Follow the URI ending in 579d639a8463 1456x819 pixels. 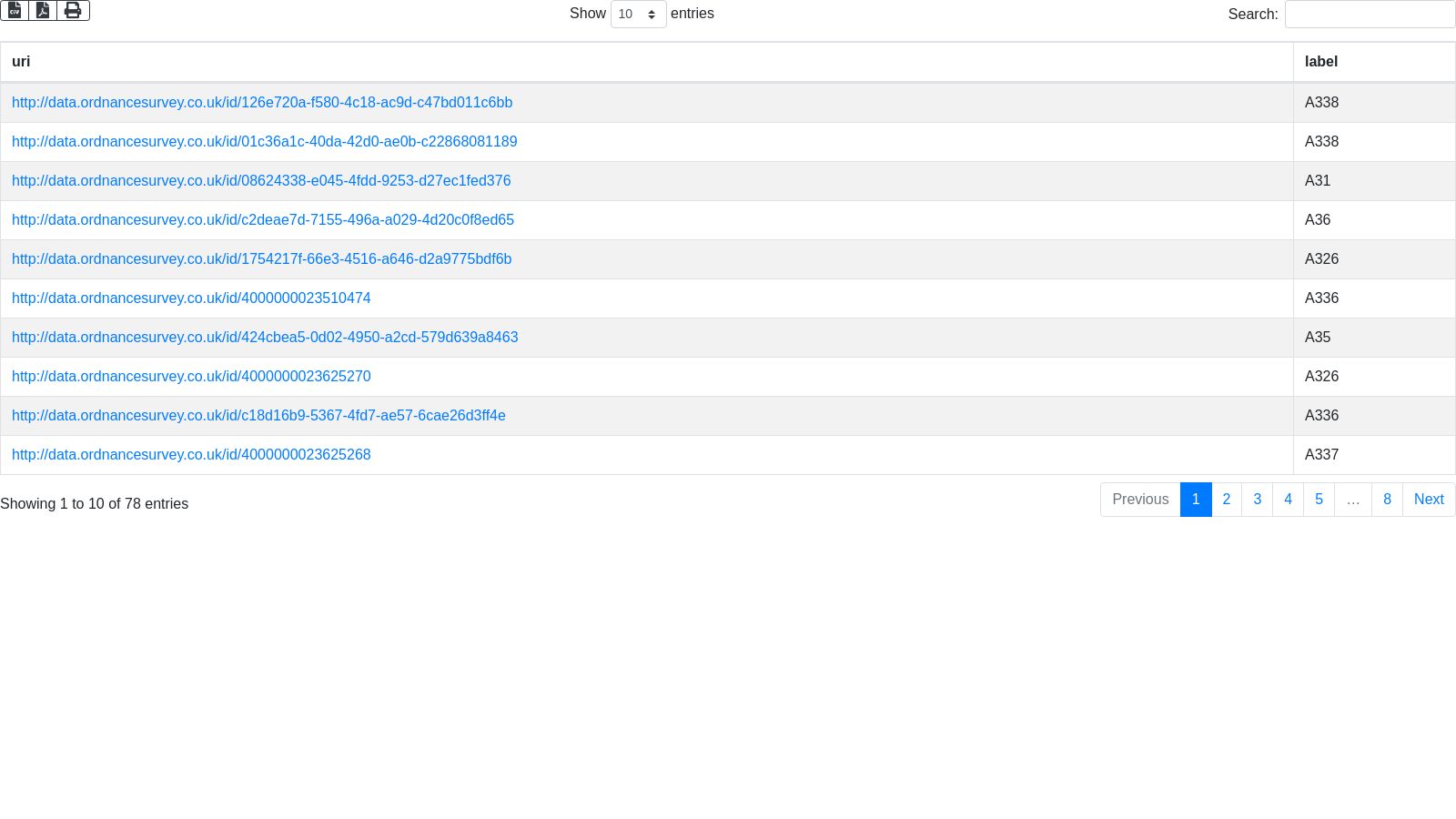tap(265, 338)
